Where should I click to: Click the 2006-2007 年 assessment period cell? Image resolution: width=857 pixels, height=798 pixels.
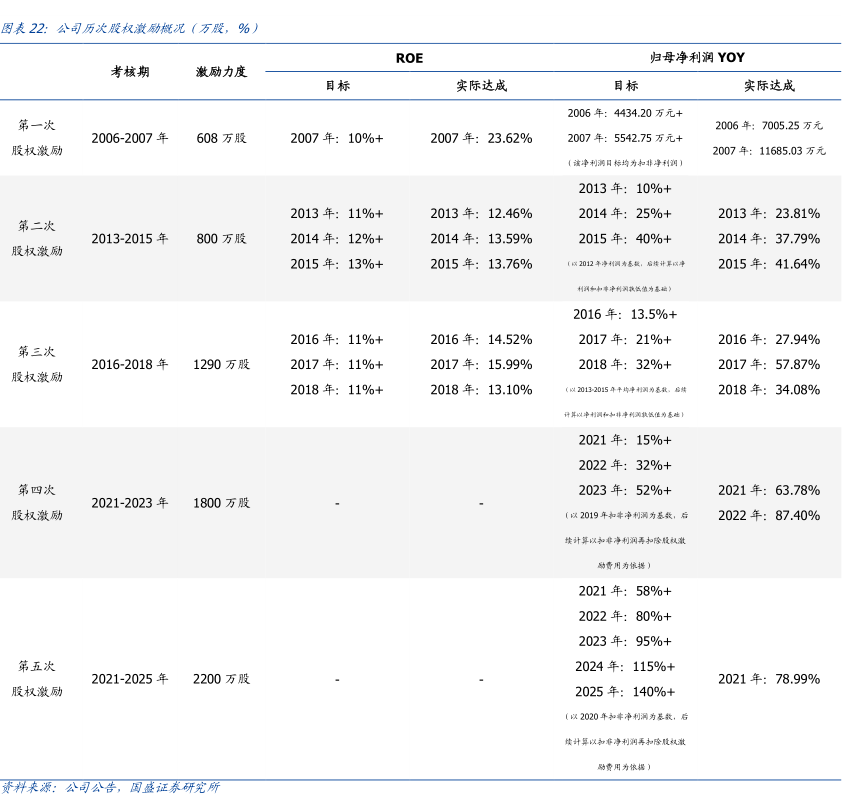[x=130, y=138]
